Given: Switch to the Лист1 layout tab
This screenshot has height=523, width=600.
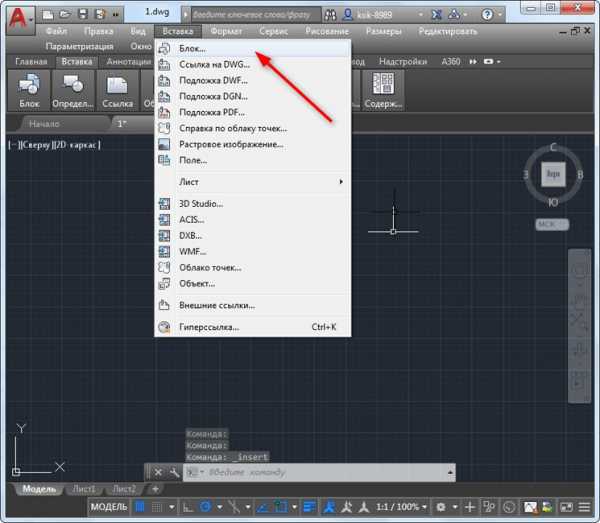Looking at the screenshot, I should pos(84,489).
